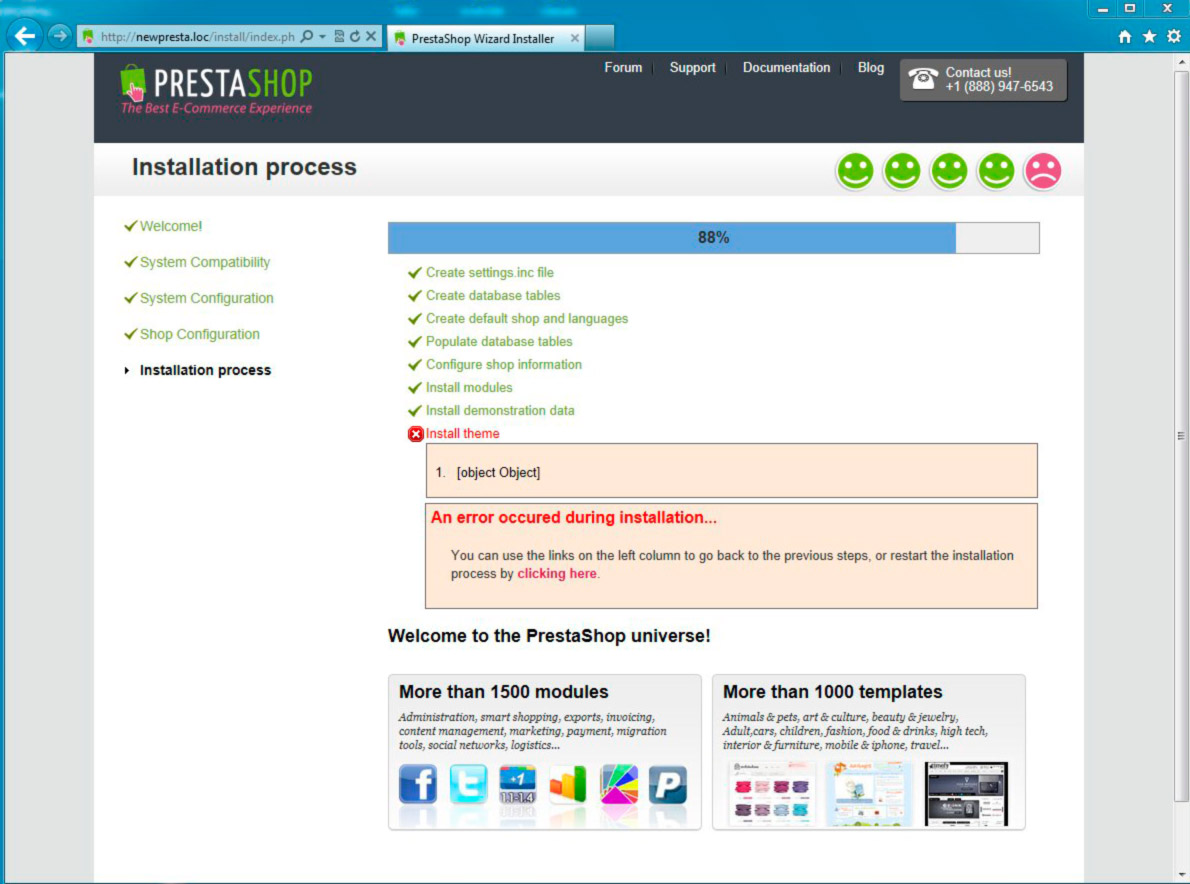Click the PrestaShop logo
The height and width of the screenshot is (884, 1190).
(x=216, y=90)
